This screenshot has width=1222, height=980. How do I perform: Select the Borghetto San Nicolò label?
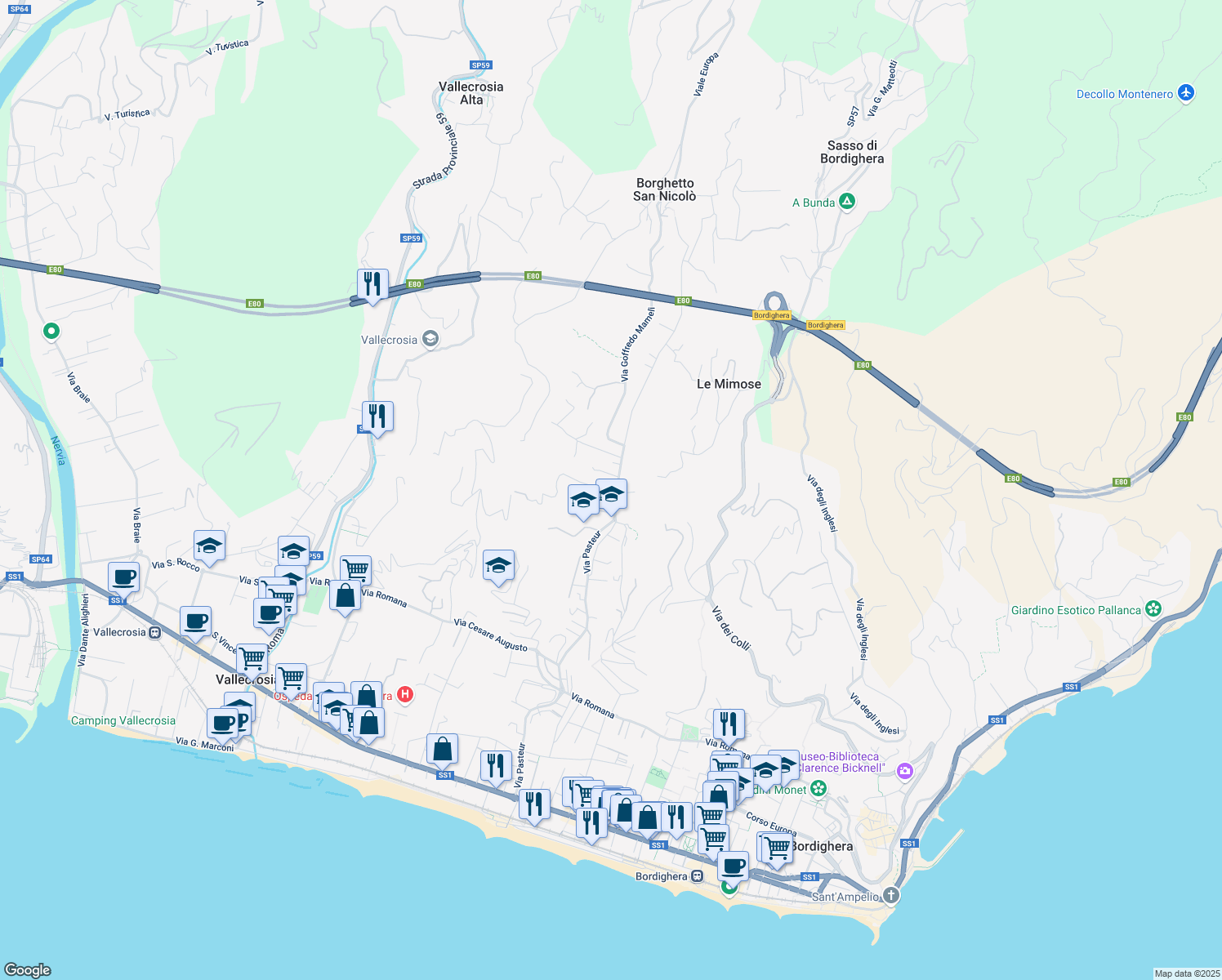(x=665, y=189)
